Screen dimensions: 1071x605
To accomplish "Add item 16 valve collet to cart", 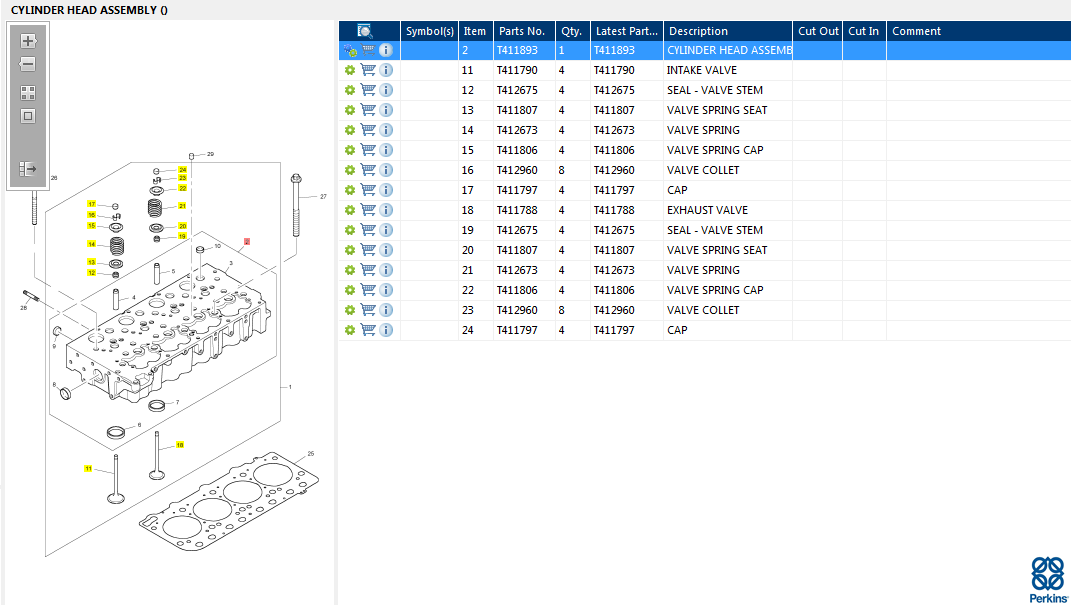I will pos(368,169).
